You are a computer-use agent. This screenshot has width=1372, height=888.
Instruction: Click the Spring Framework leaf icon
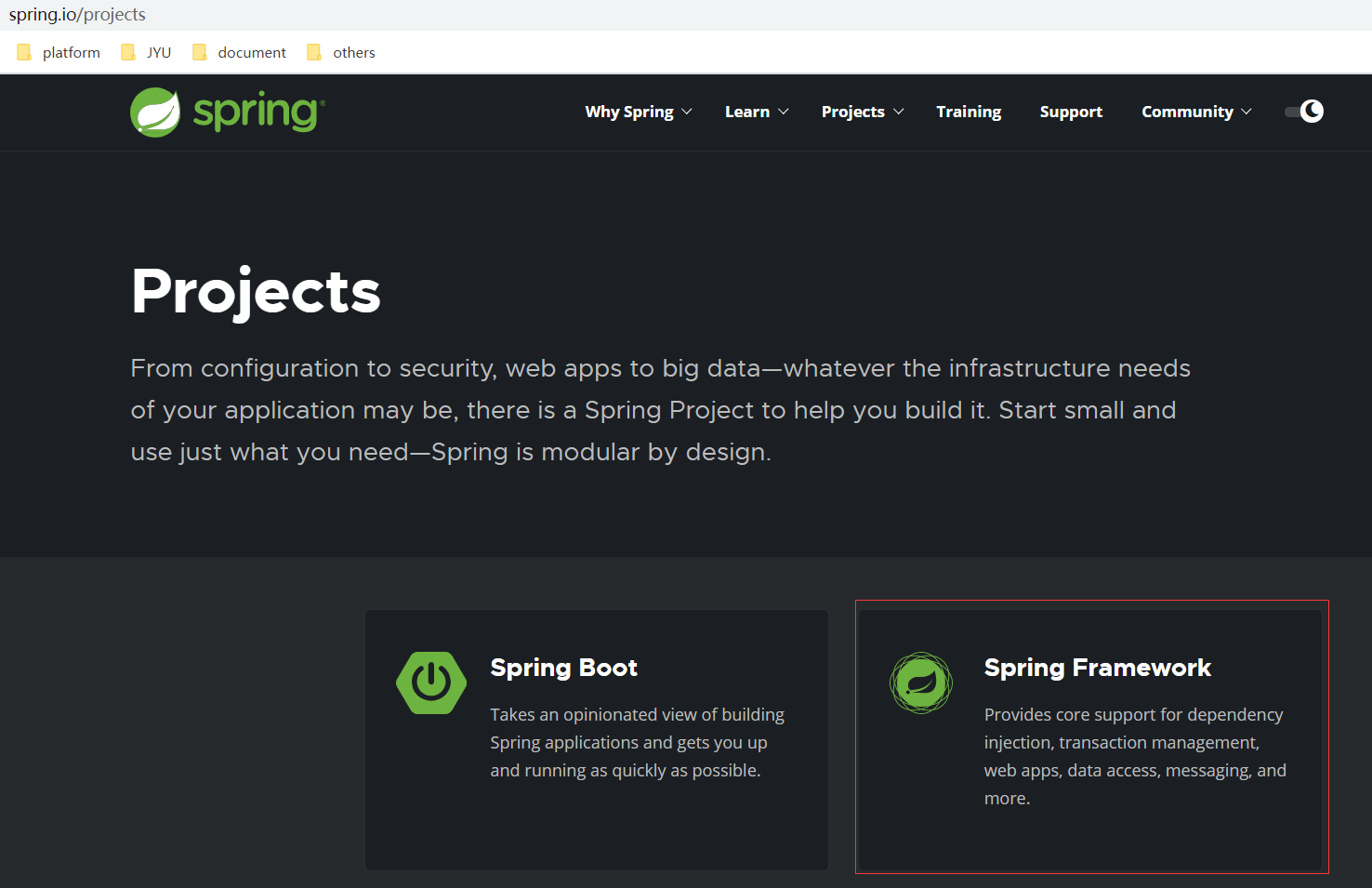click(x=921, y=683)
